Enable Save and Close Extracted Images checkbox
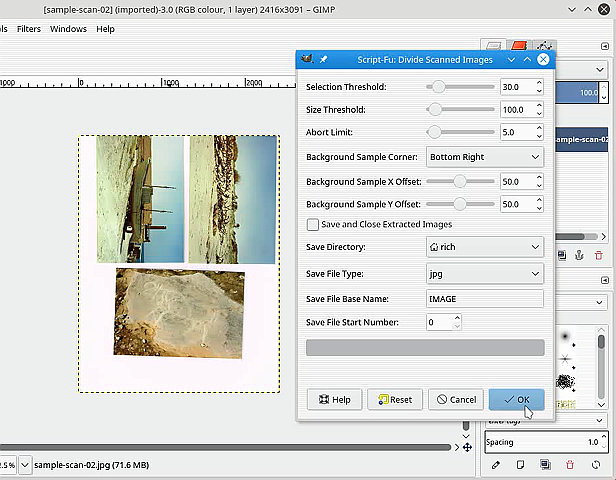The image size is (616, 480). pyautogui.click(x=313, y=225)
